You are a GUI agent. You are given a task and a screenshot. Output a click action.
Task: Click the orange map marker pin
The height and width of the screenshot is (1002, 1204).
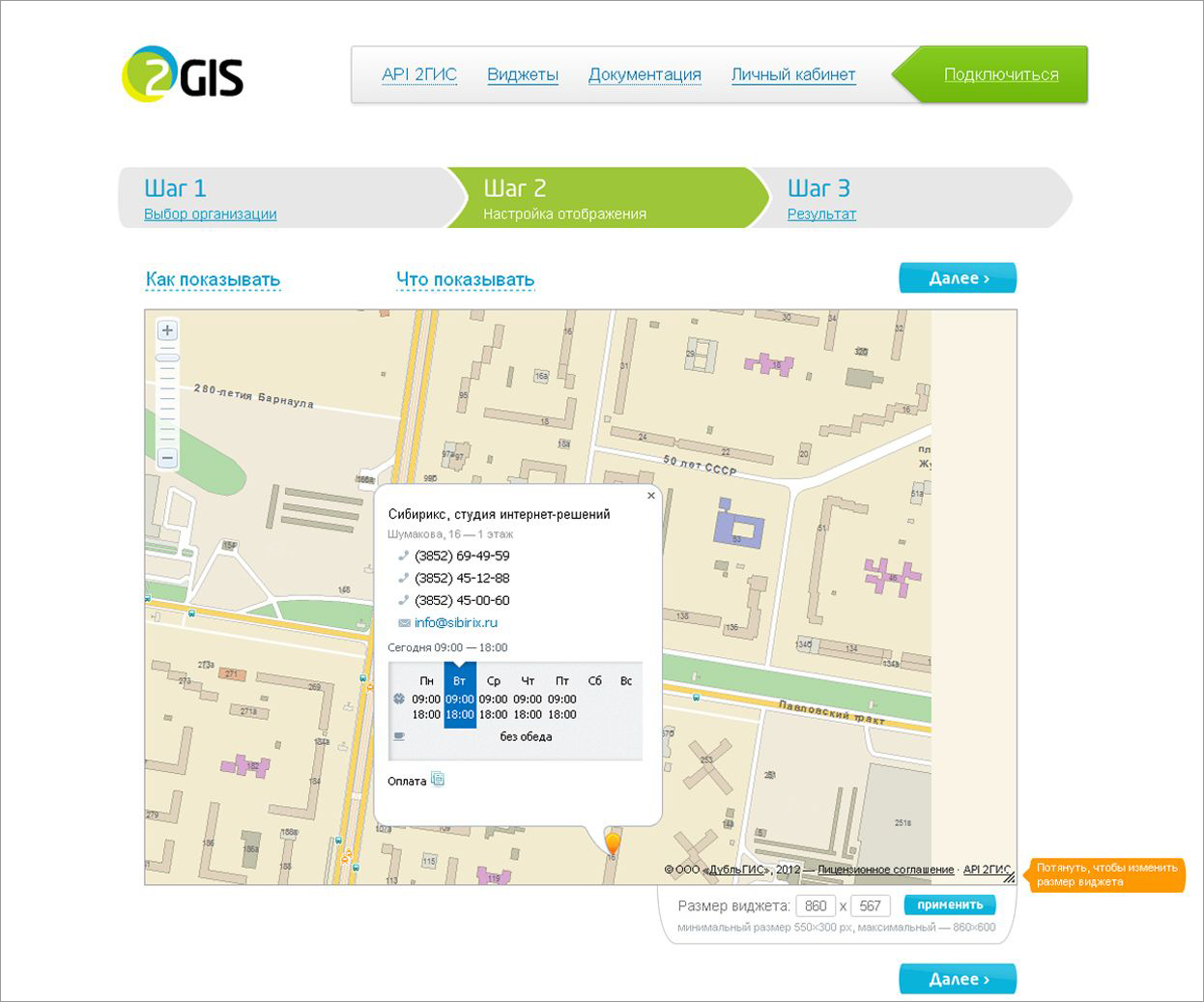coord(612,843)
